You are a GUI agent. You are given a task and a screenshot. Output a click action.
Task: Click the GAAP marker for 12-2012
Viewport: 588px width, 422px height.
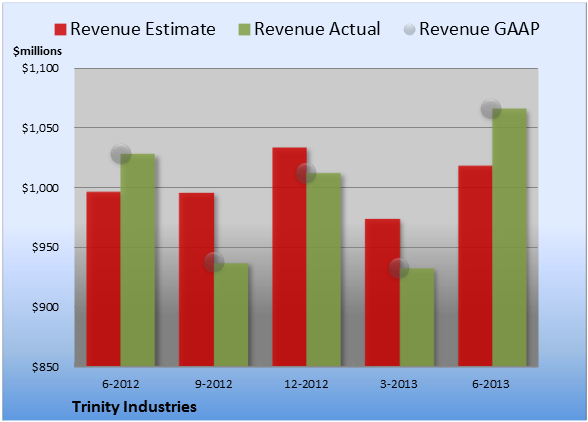[306, 173]
